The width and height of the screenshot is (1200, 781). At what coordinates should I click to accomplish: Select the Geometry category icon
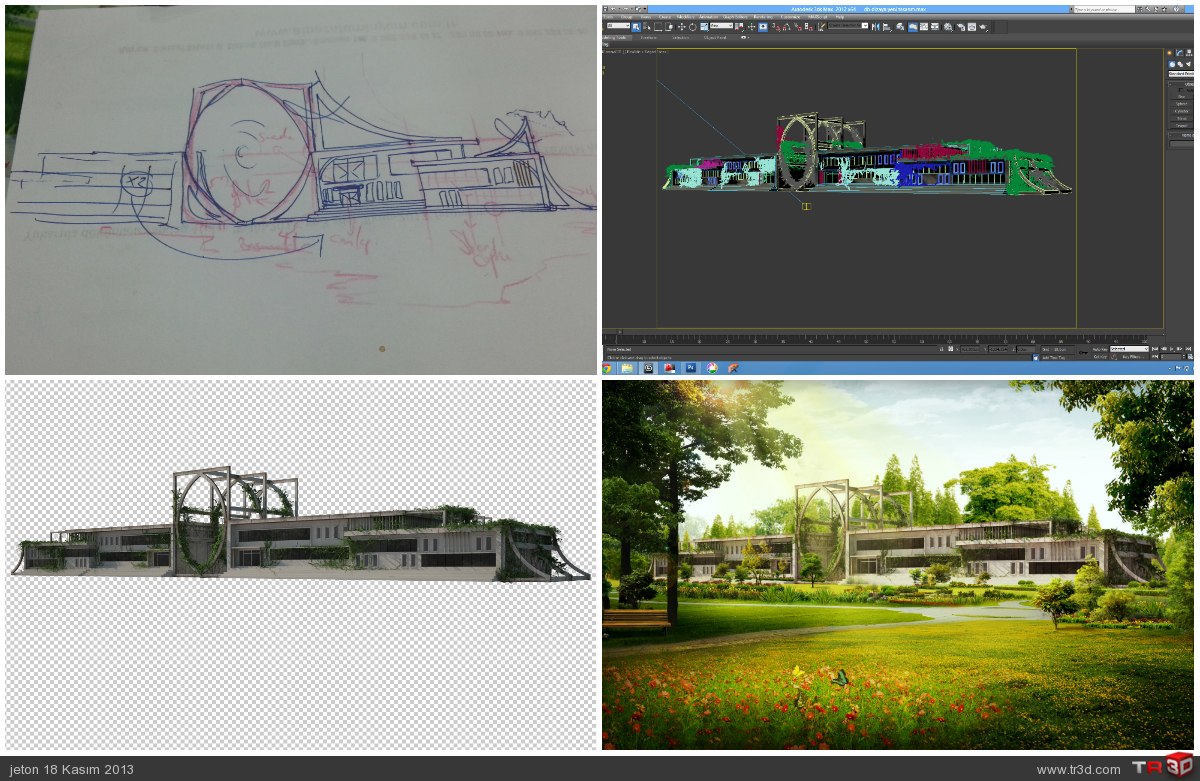tap(1172, 65)
